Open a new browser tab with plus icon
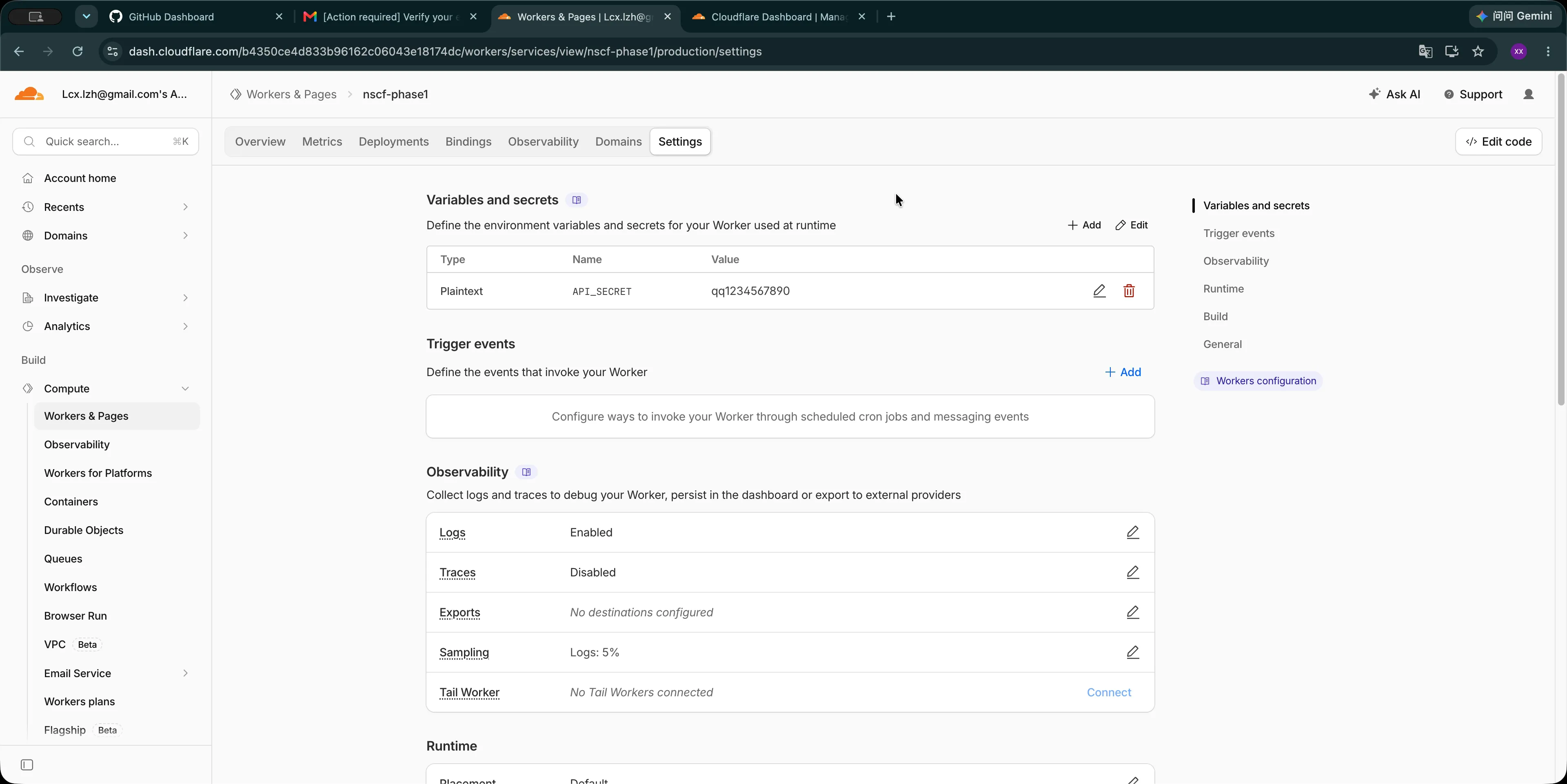The width and height of the screenshot is (1567, 784). [x=891, y=16]
